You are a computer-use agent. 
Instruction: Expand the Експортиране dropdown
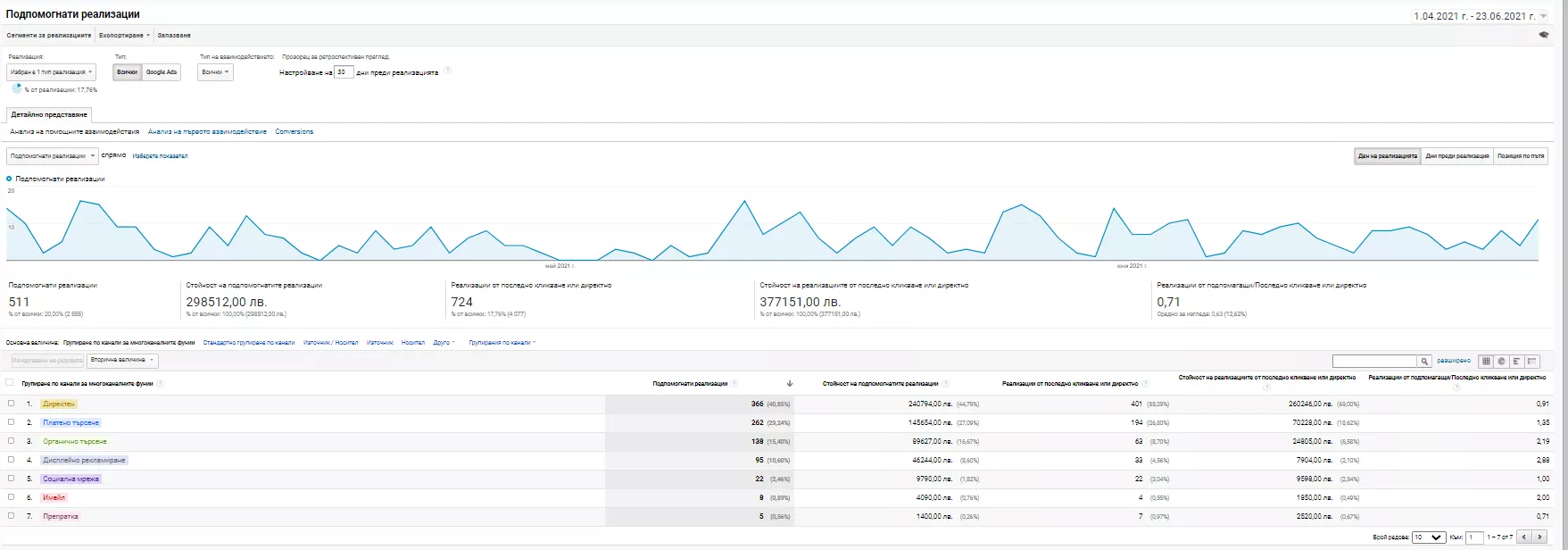point(124,36)
